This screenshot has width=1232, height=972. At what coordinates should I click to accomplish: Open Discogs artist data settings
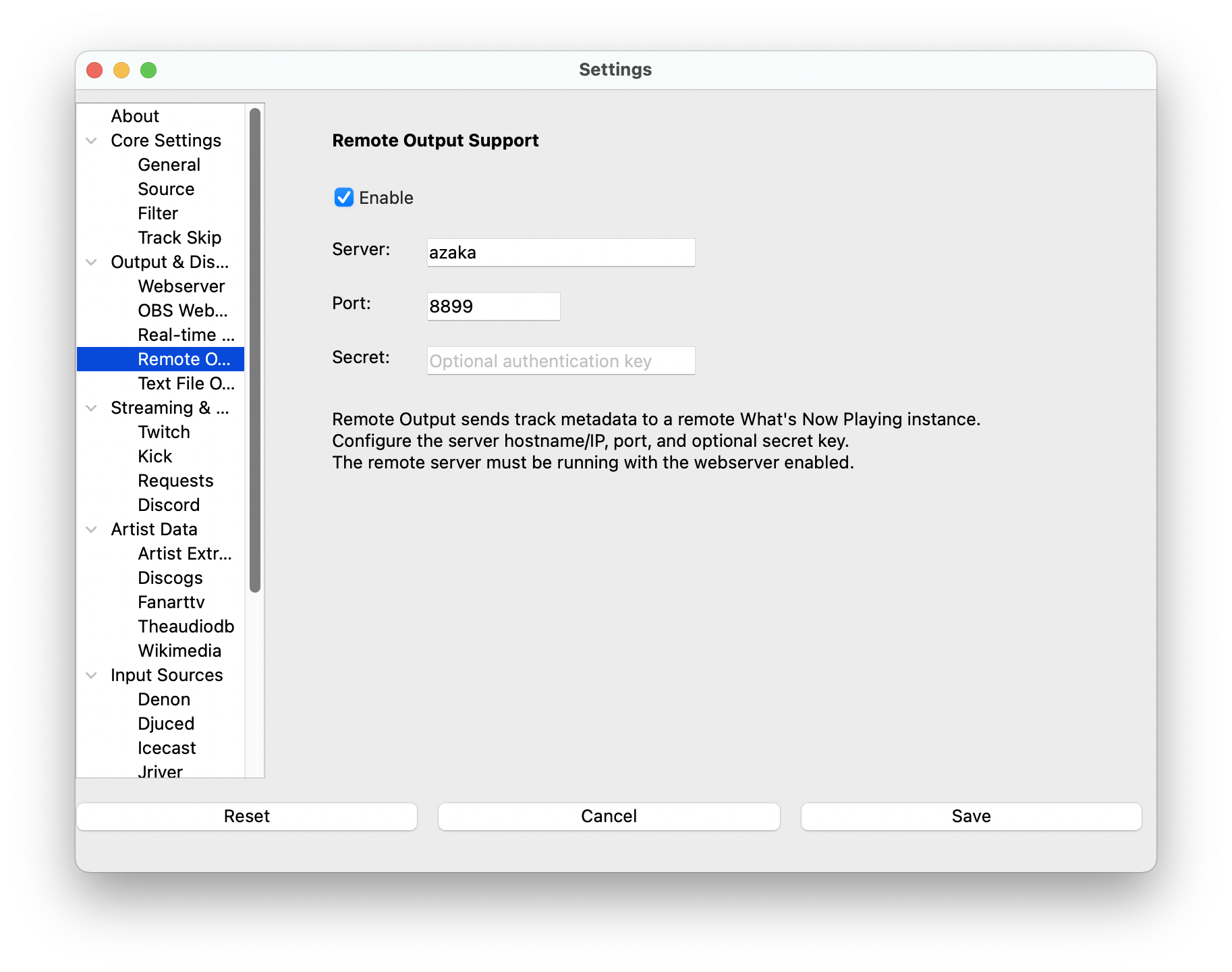[x=170, y=578]
